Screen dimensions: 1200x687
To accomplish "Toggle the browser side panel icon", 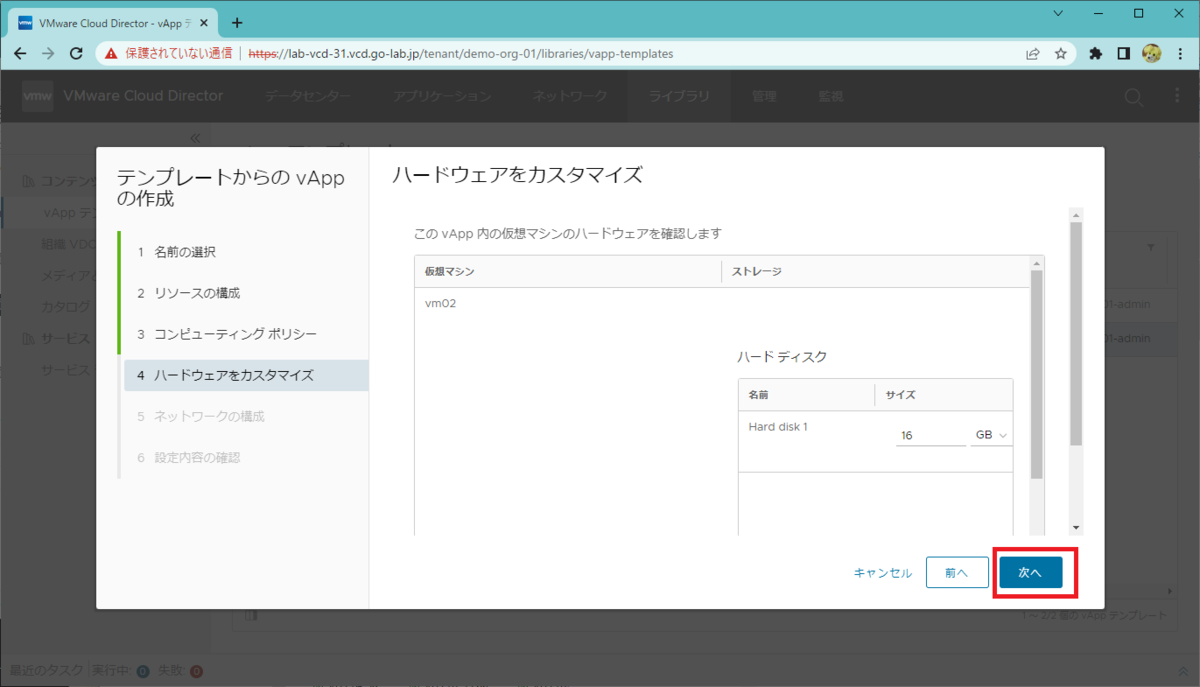I will coord(1124,54).
